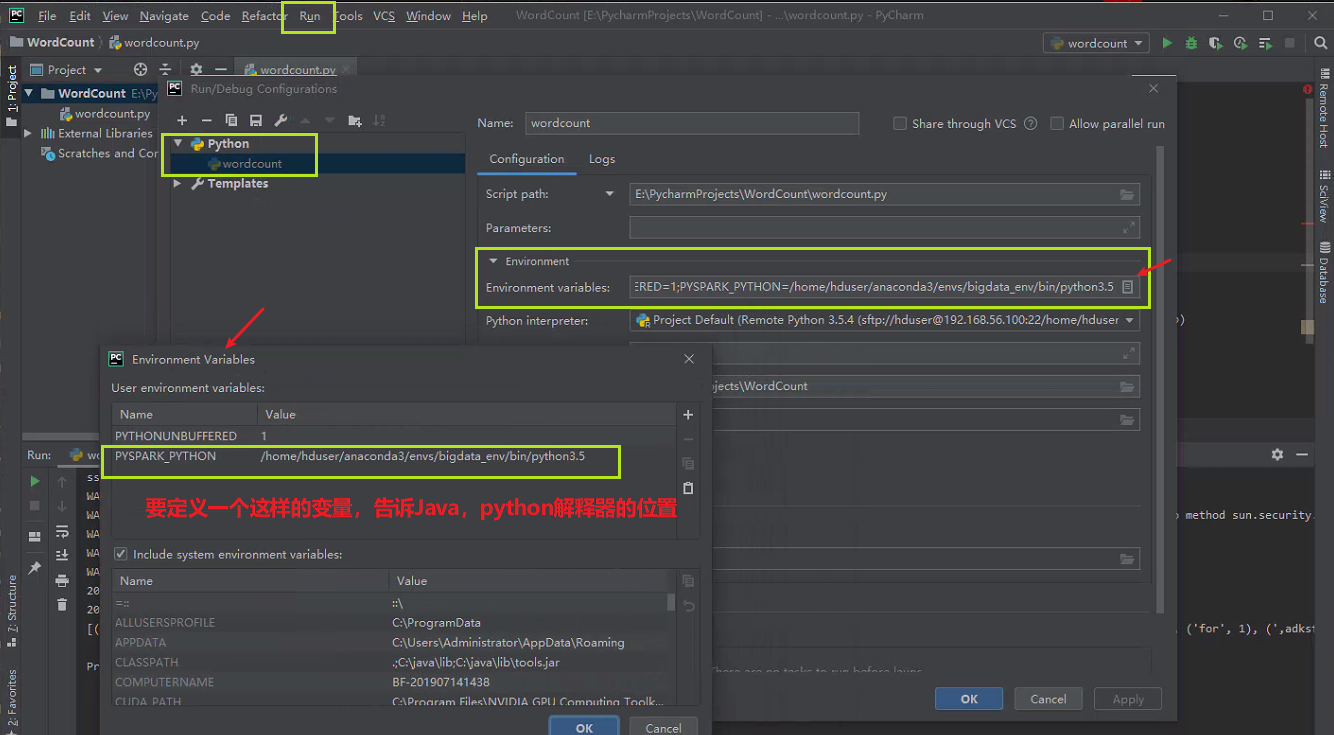Rerun wordcount in Run panel
The image size is (1334, 735).
click(x=35, y=481)
